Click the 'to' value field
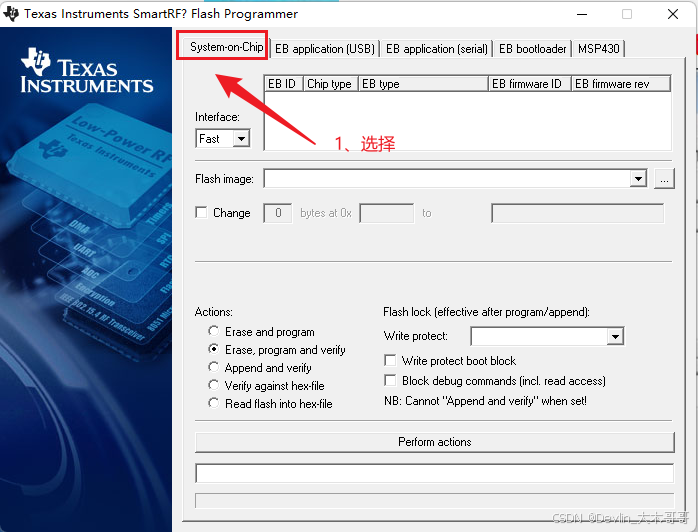This screenshot has width=698, height=532. [x=577, y=213]
